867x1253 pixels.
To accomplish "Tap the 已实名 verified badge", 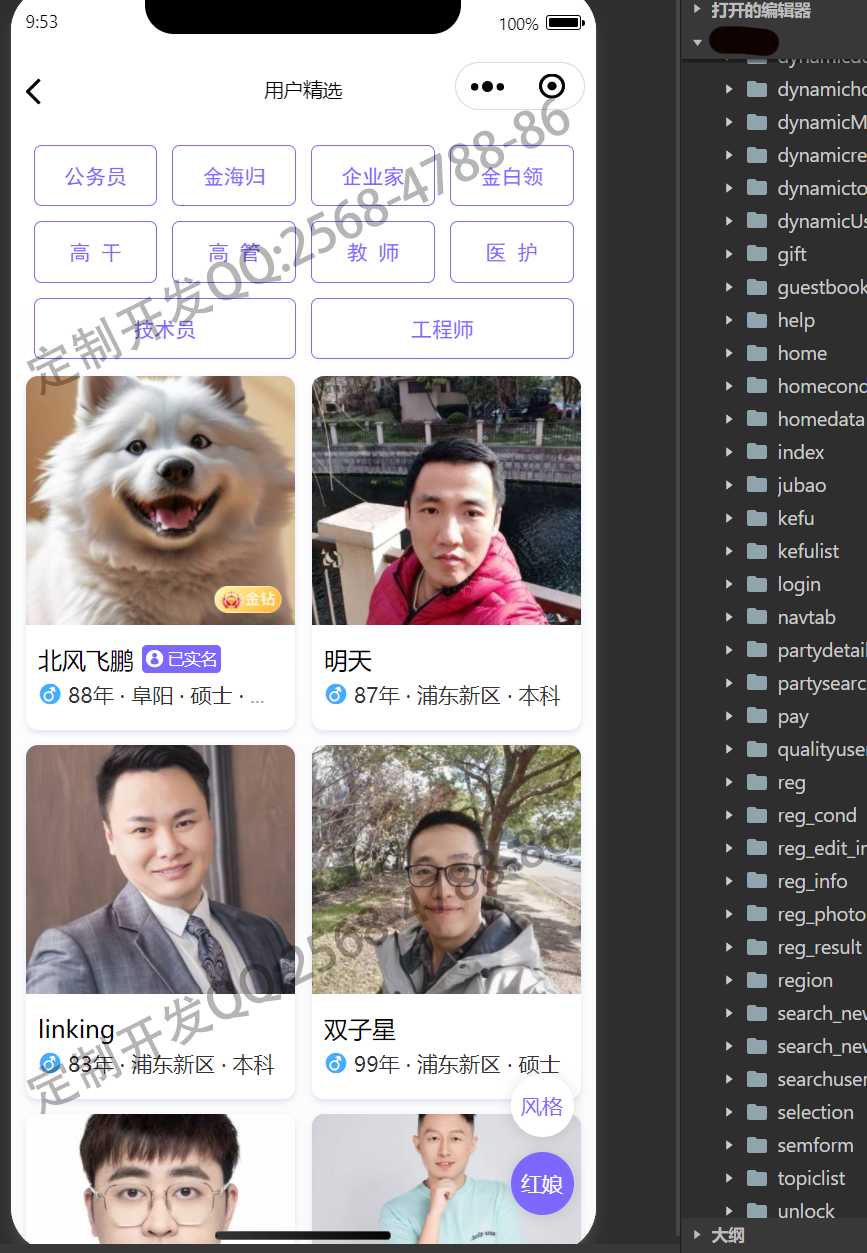I will tap(181, 659).
